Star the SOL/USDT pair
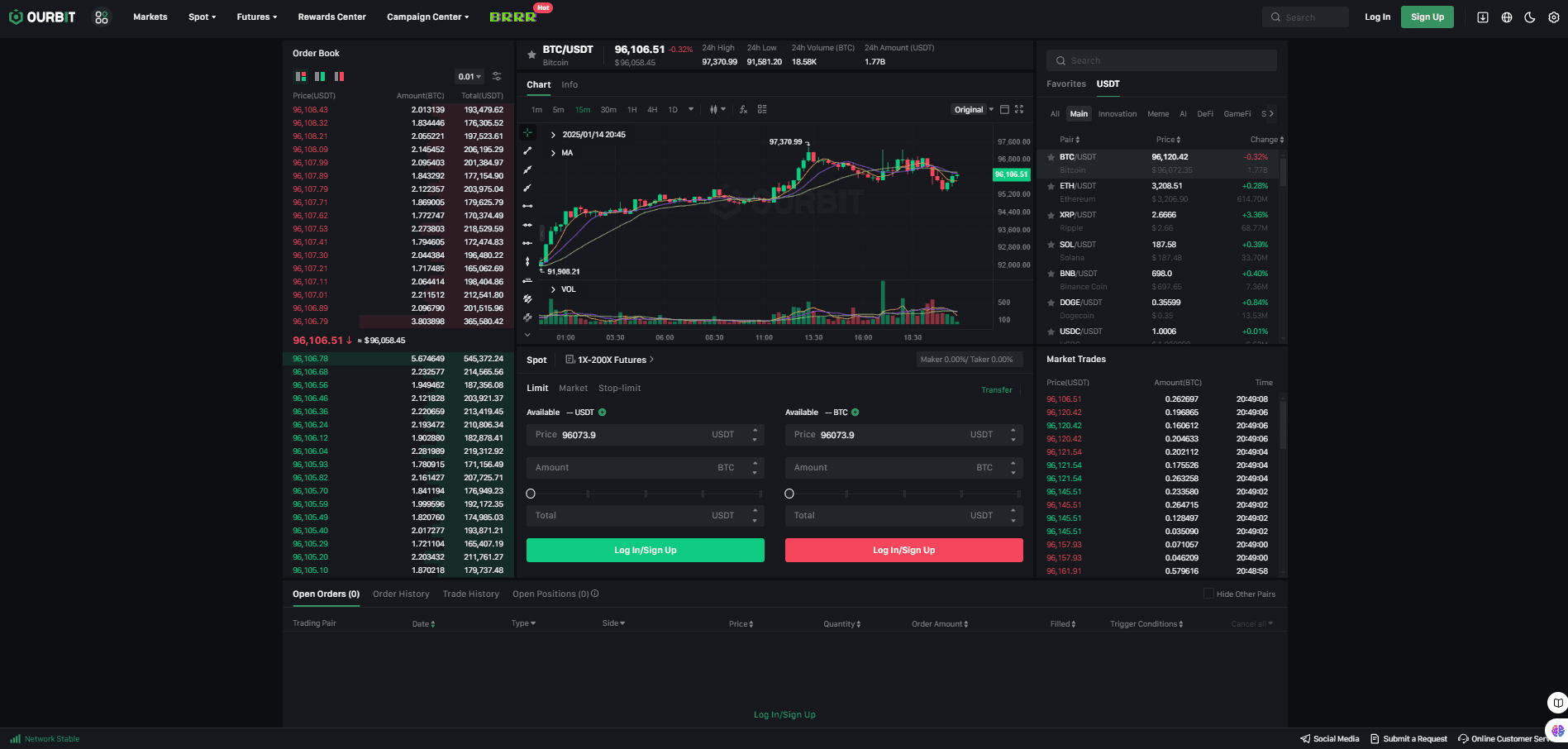Image resolution: width=1568 pixels, height=749 pixels. (x=1051, y=245)
